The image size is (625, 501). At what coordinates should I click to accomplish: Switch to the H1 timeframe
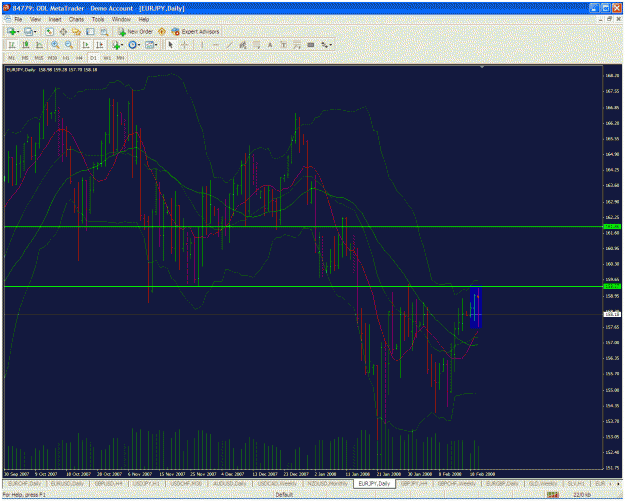pos(66,58)
